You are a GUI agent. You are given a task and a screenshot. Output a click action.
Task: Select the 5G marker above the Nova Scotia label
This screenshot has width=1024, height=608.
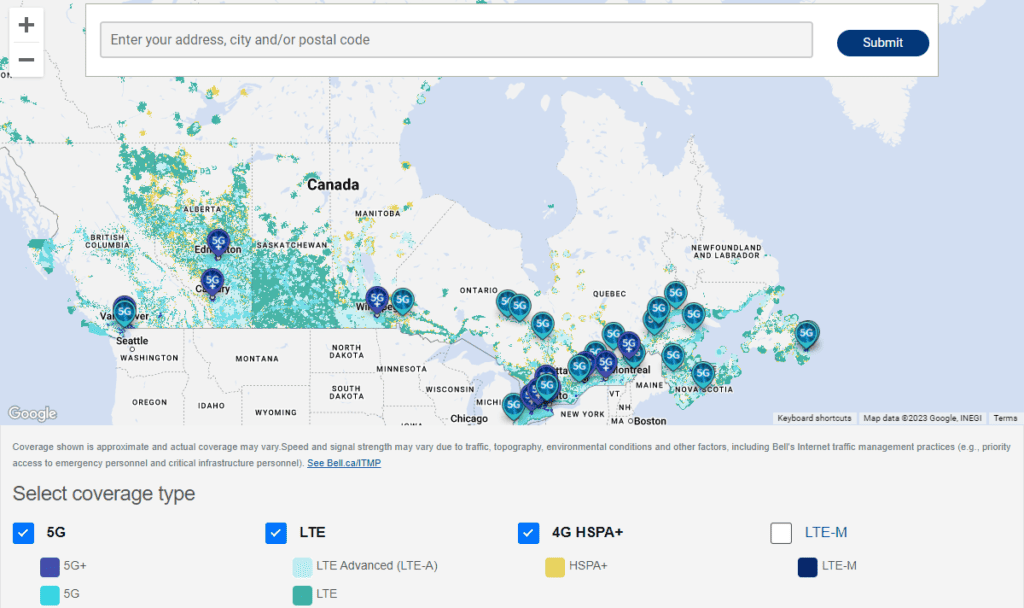(703, 375)
